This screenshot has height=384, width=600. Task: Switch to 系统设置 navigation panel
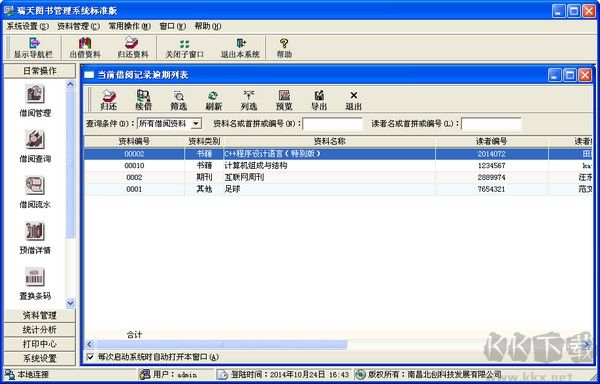tap(39, 358)
